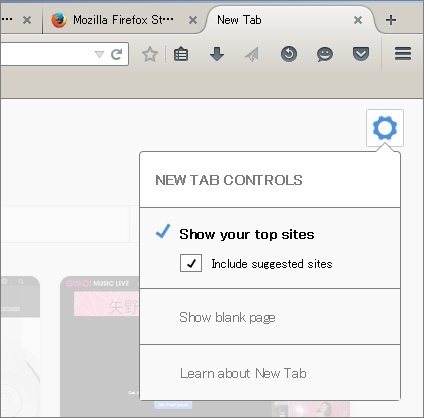Screen dimensions: 424x418
Task: Select Show blank page option
Action: (x=227, y=317)
